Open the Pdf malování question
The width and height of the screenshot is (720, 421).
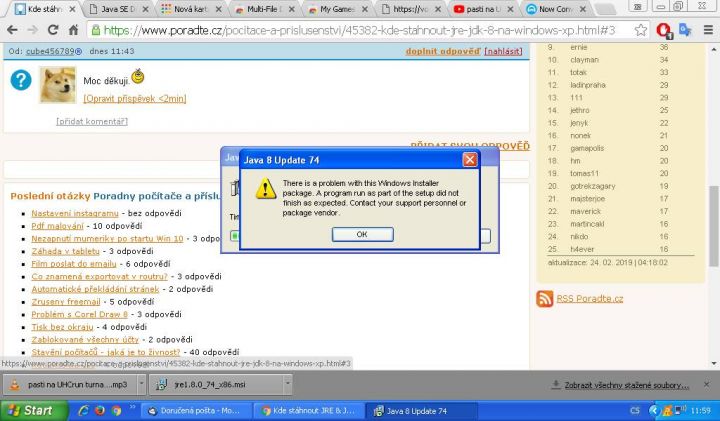pyautogui.click(x=57, y=226)
